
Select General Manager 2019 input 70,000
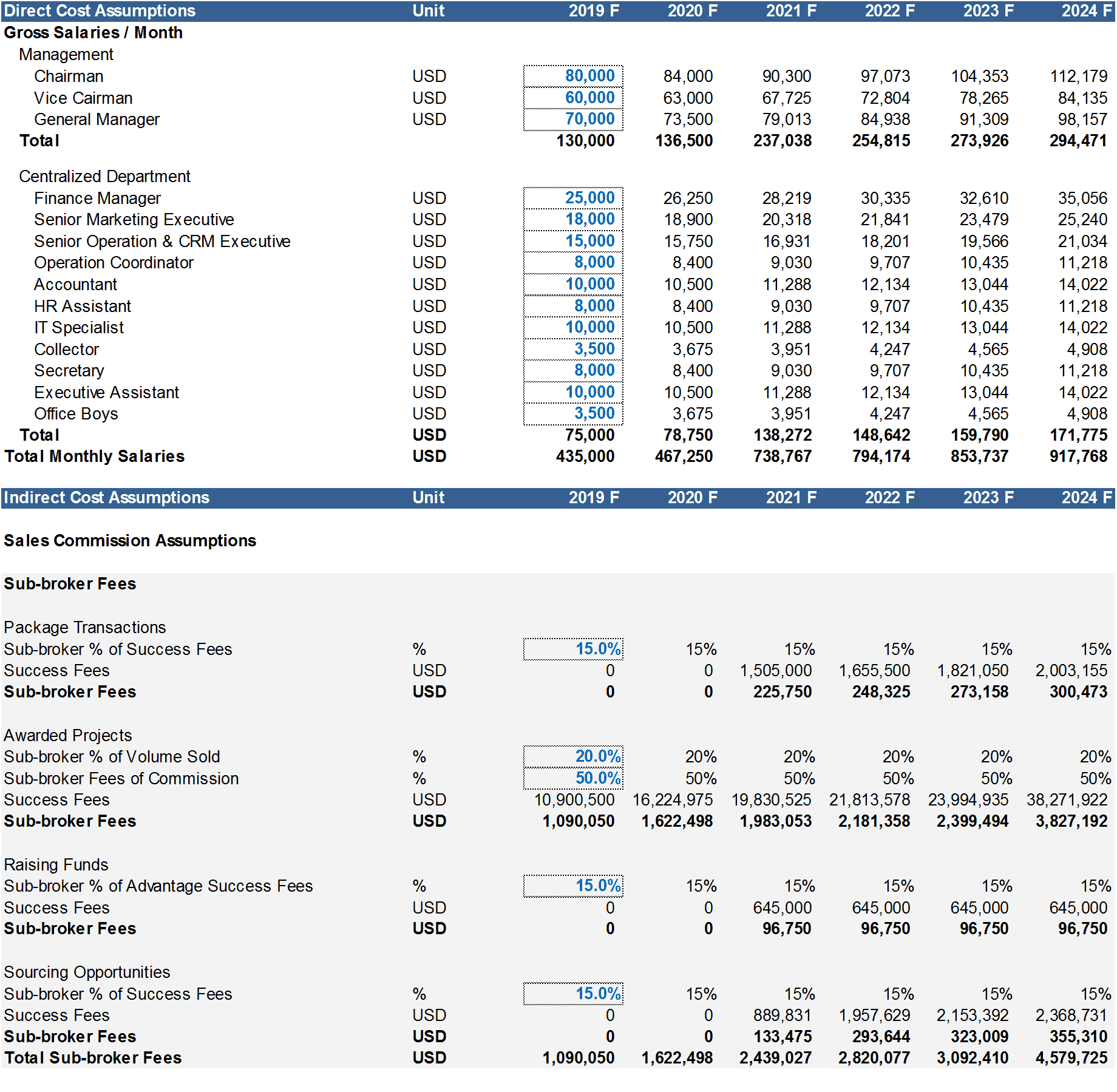(573, 119)
